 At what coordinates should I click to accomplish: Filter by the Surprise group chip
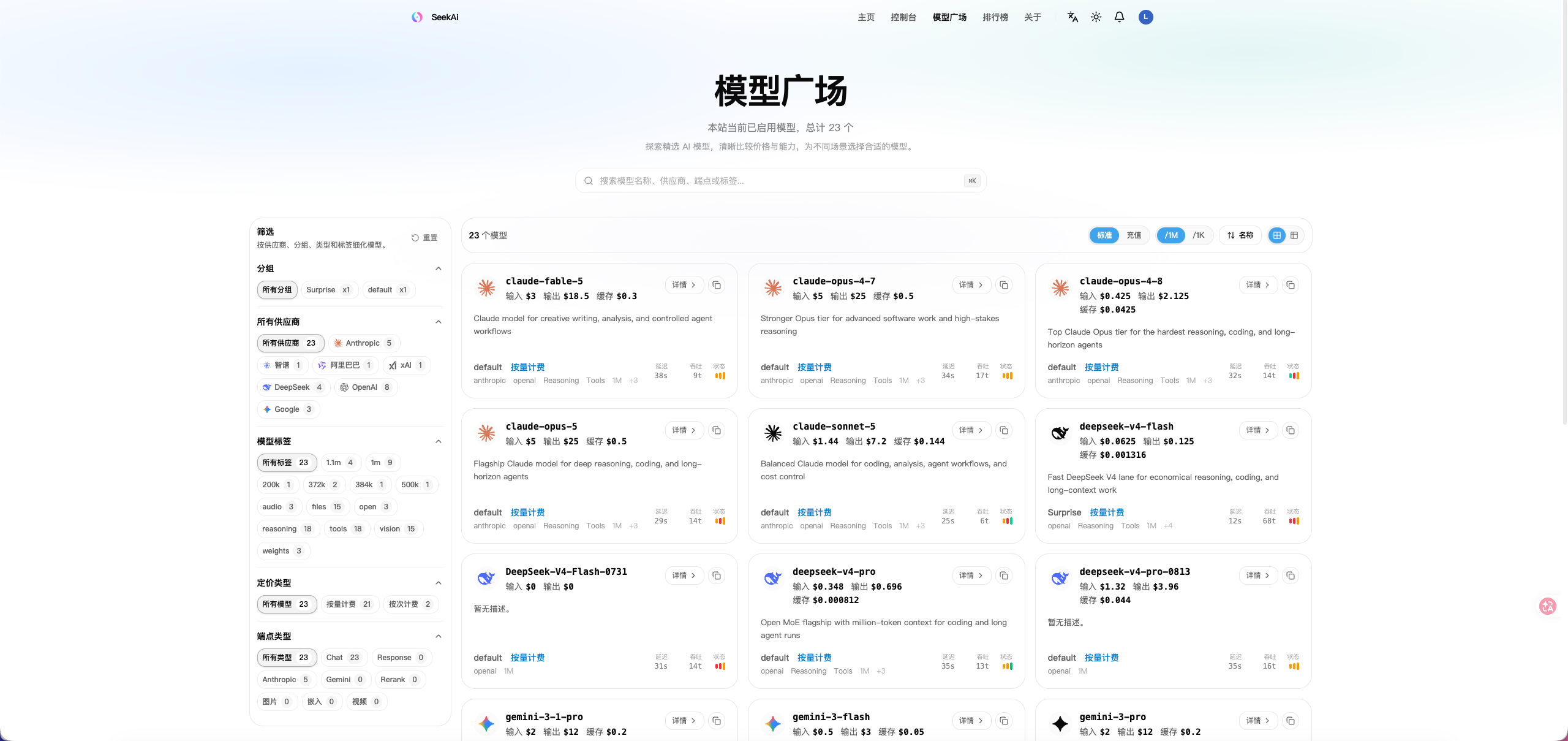330,290
